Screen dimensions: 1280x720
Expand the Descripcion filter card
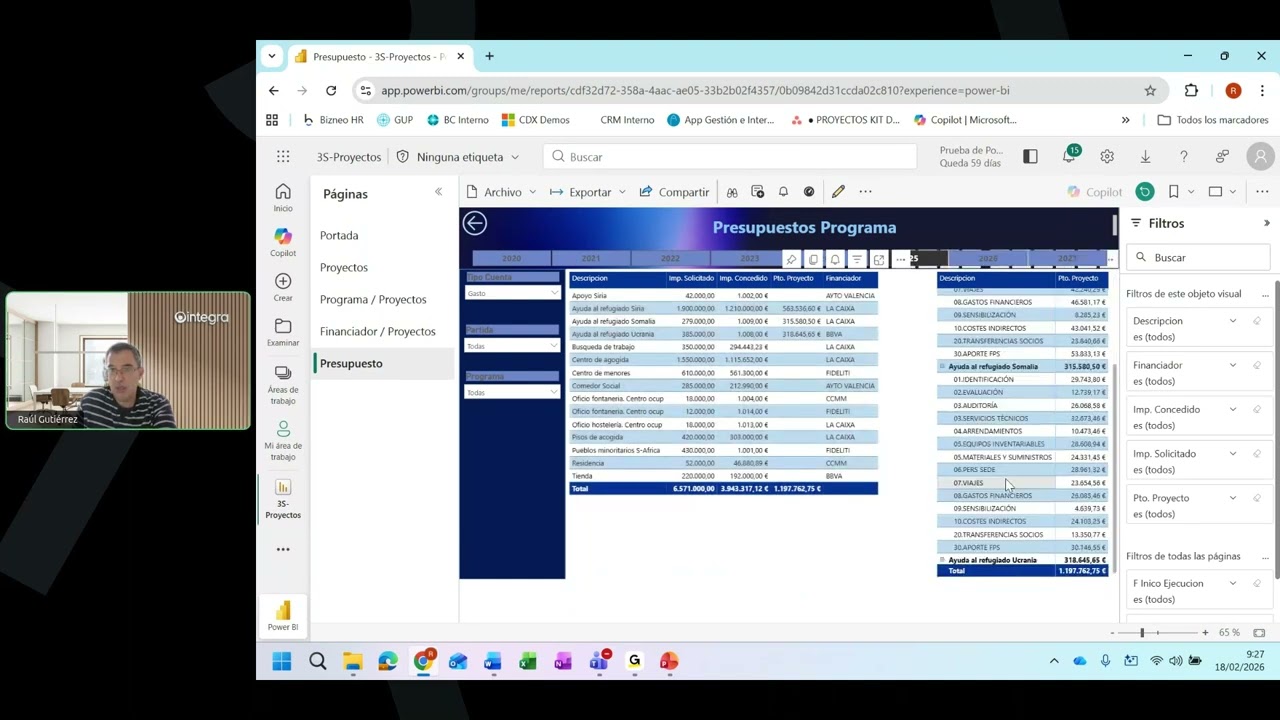pos(1232,321)
